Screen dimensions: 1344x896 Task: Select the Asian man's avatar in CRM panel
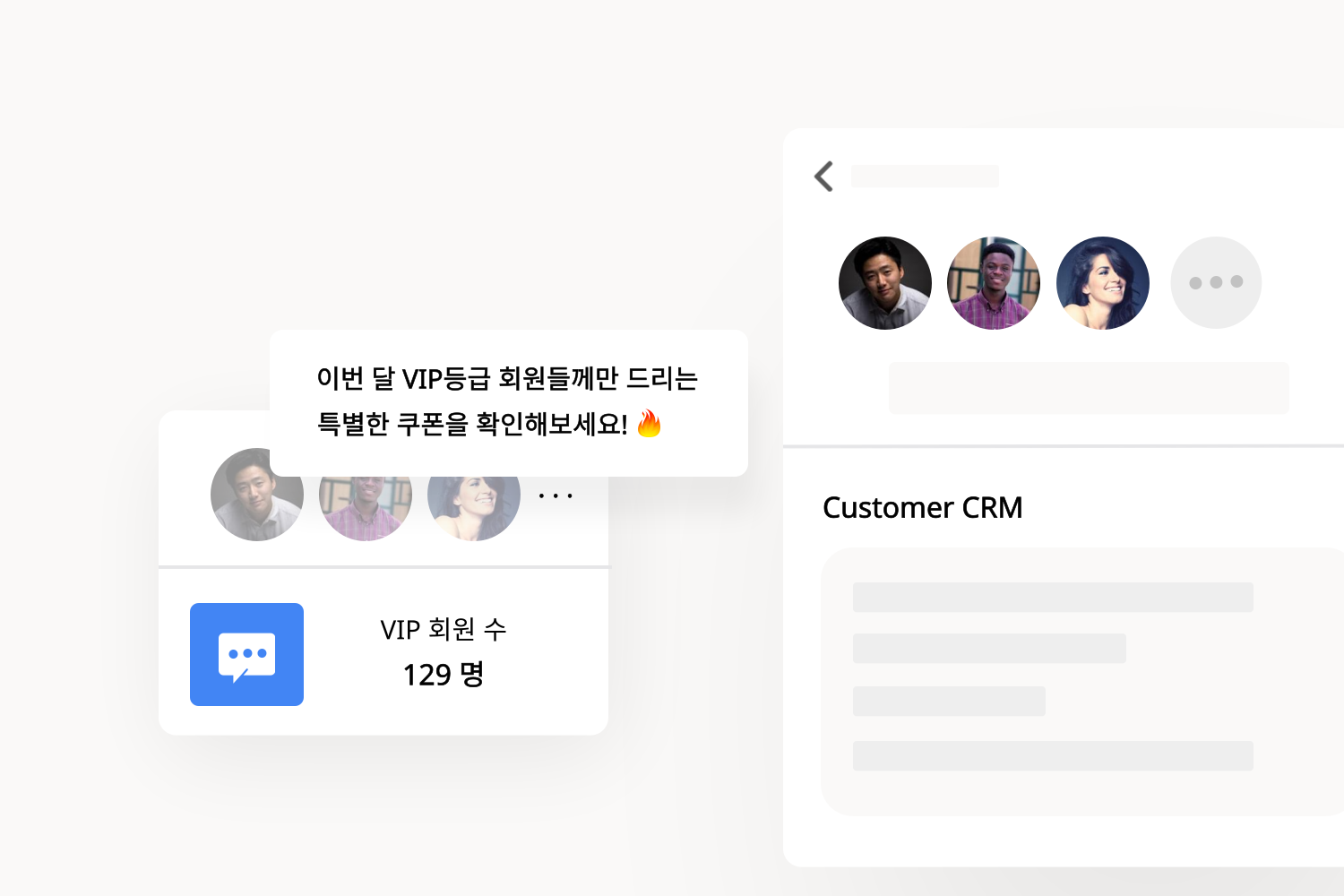click(884, 283)
